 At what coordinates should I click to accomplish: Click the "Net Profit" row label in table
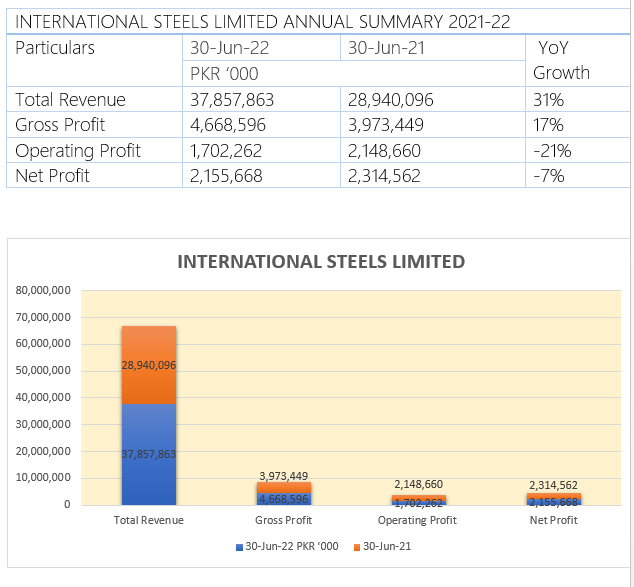(x=52, y=176)
